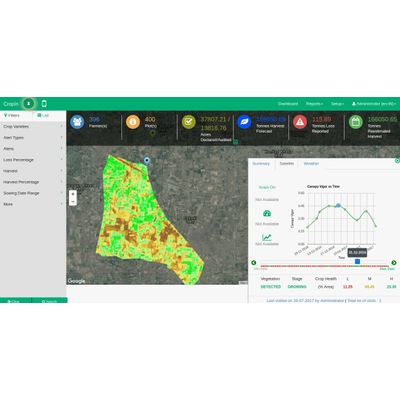Click the circular download icon beside Cropin logo

(29, 104)
